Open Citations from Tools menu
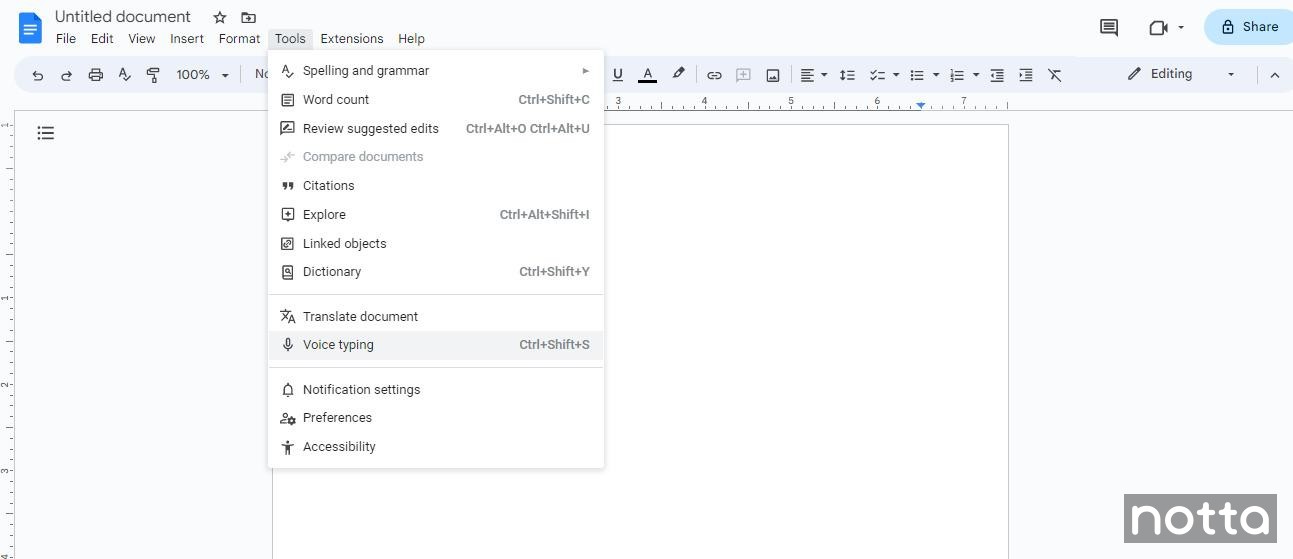This screenshot has width=1293, height=559. pos(436,186)
